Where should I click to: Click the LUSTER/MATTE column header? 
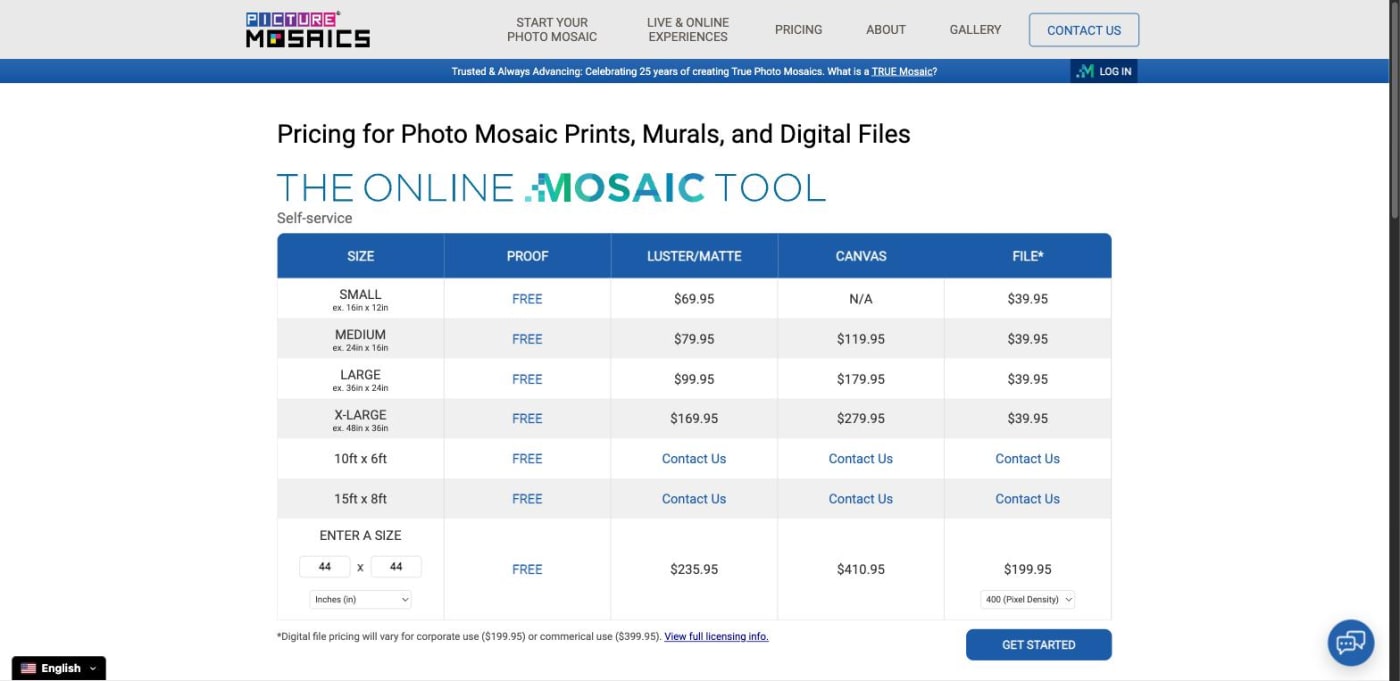click(694, 256)
